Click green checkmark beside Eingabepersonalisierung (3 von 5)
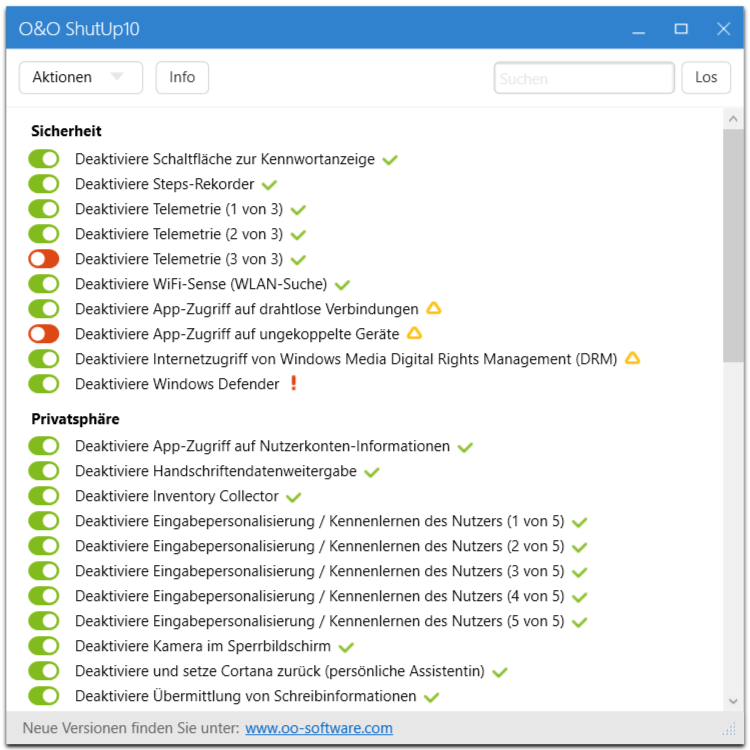The height and width of the screenshot is (750, 750). point(579,572)
